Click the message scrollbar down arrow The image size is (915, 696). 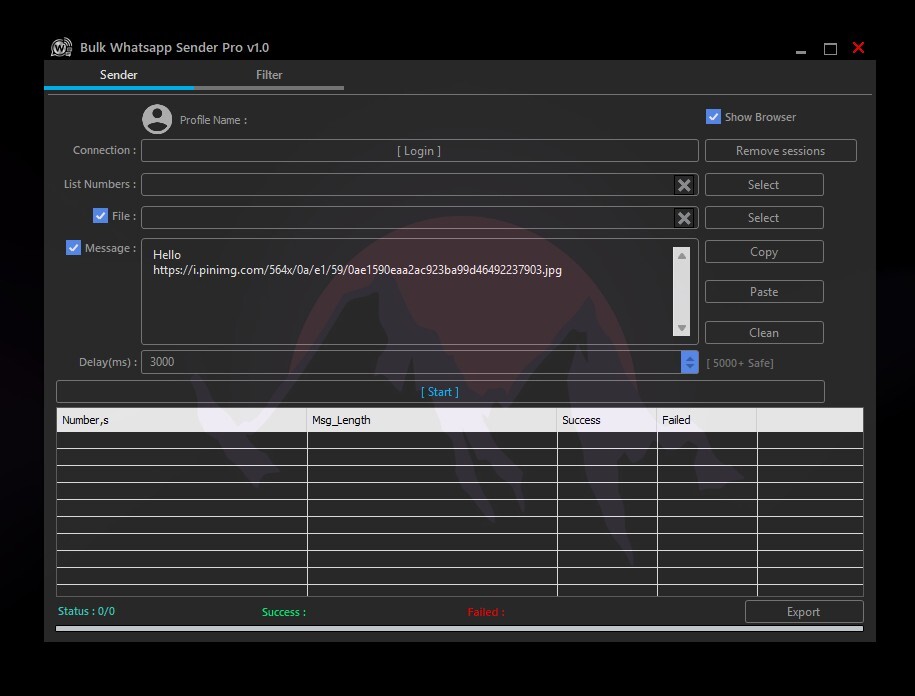pyautogui.click(x=681, y=328)
